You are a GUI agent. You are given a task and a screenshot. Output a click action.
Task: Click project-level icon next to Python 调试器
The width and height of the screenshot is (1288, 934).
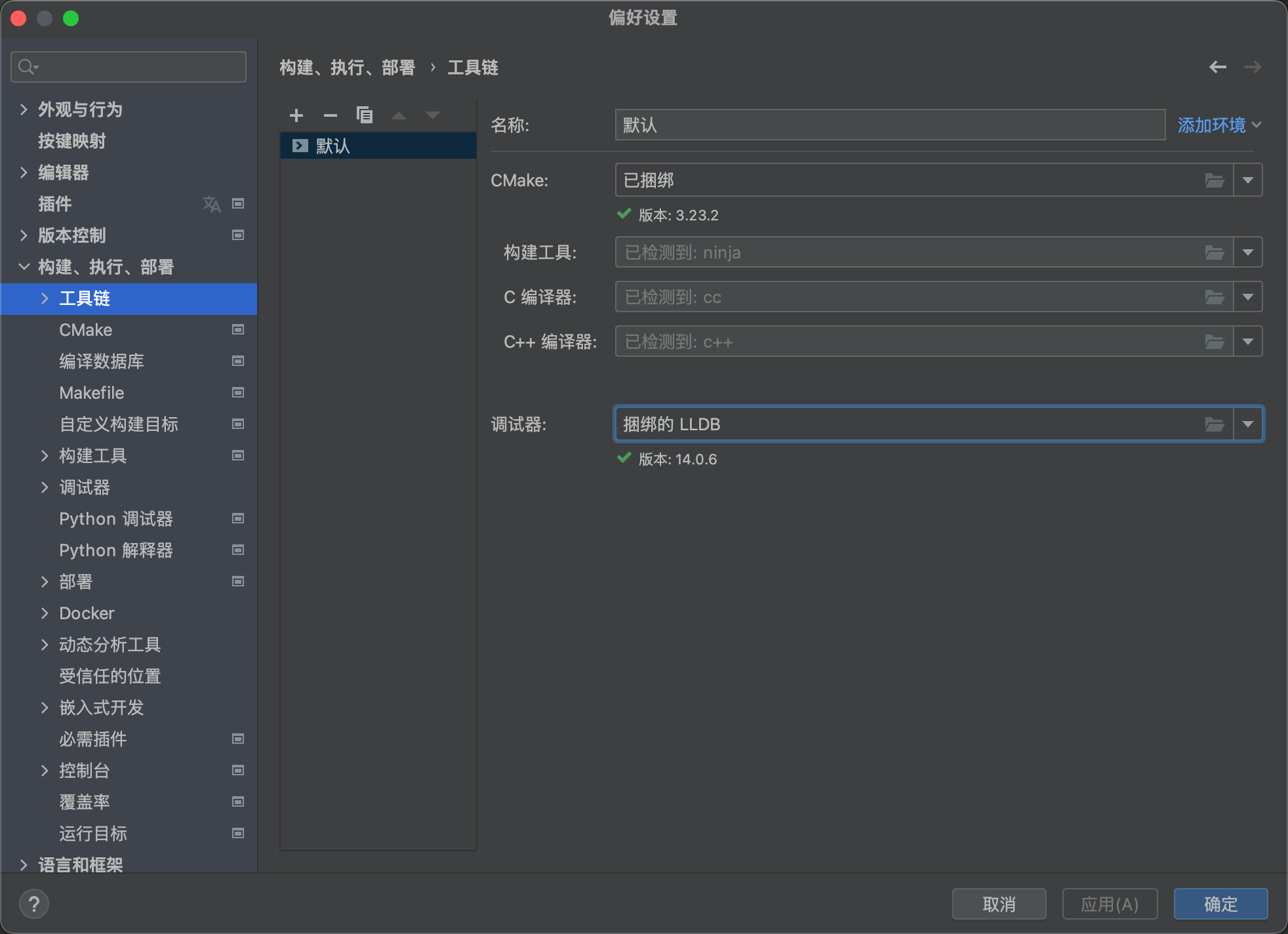tap(238, 519)
